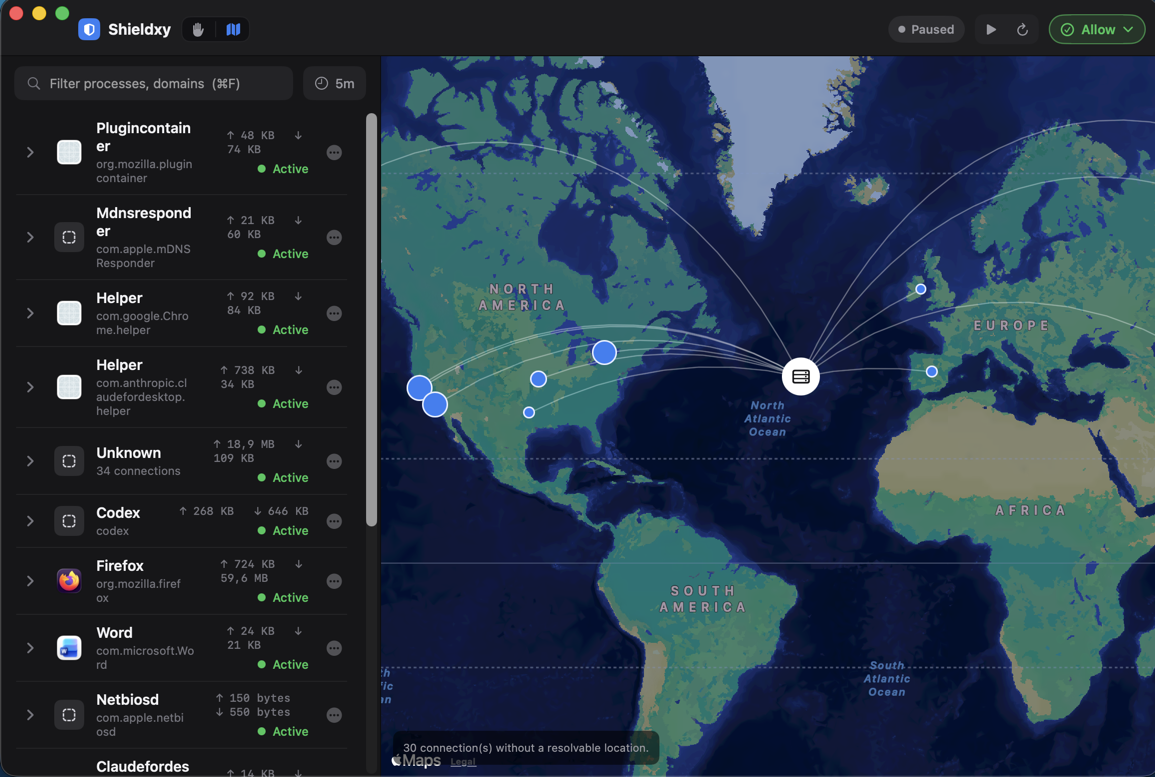Open the Allow mode dropdown
The width and height of the screenshot is (1155, 777).
(1097, 29)
